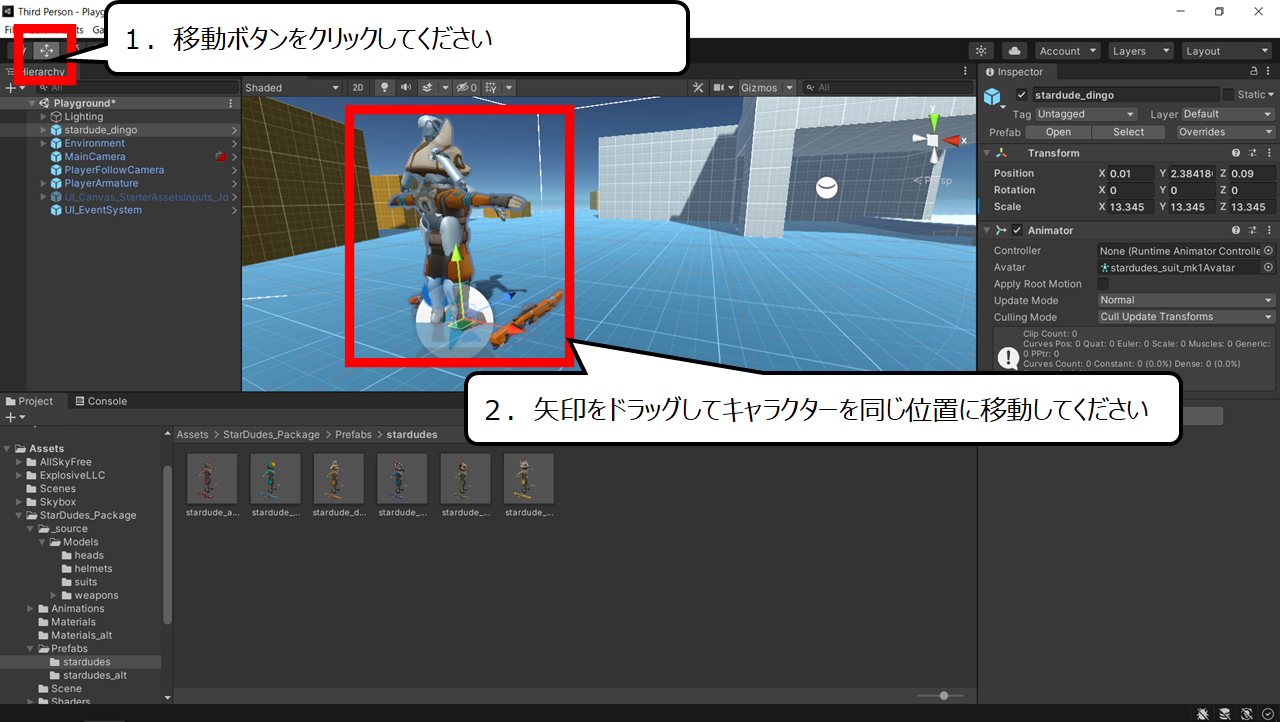Toggle scene lighting with the lightbulb icon
Viewport: 1280px width, 722px height.
(383, 88)
